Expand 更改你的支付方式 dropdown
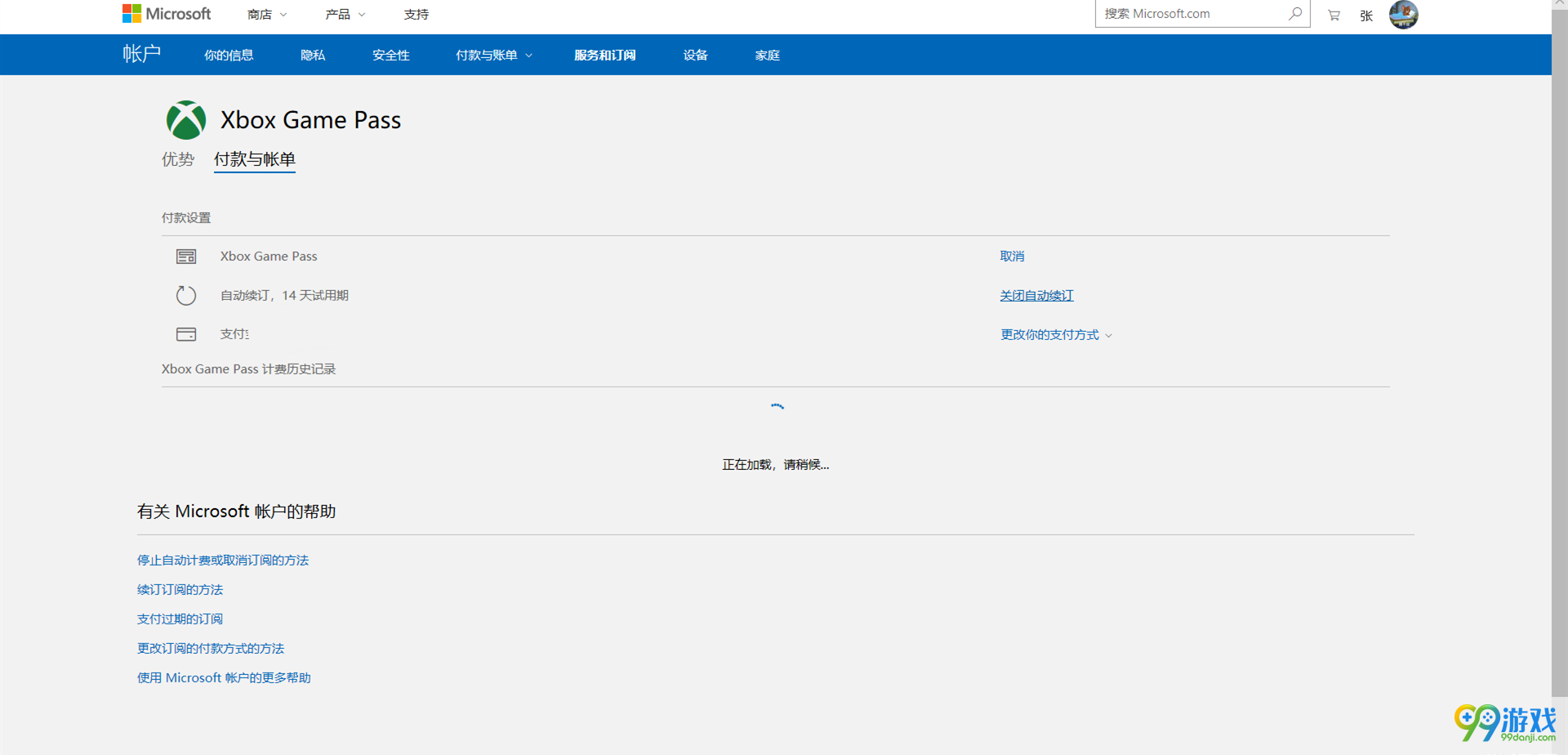This screenshot has width=1568, height=755. 1056,334
